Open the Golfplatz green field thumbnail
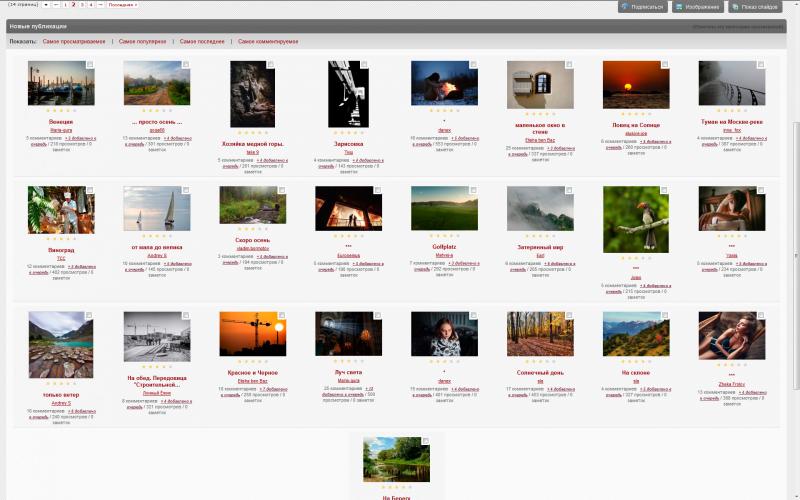This screenshot has height=500, width=800. pos(444,209)
